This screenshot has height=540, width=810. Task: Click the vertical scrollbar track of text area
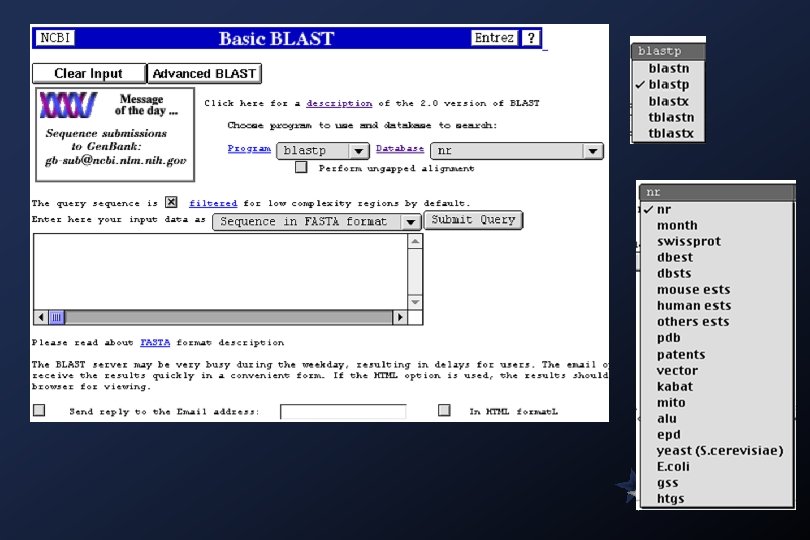[x=415, y=271]
